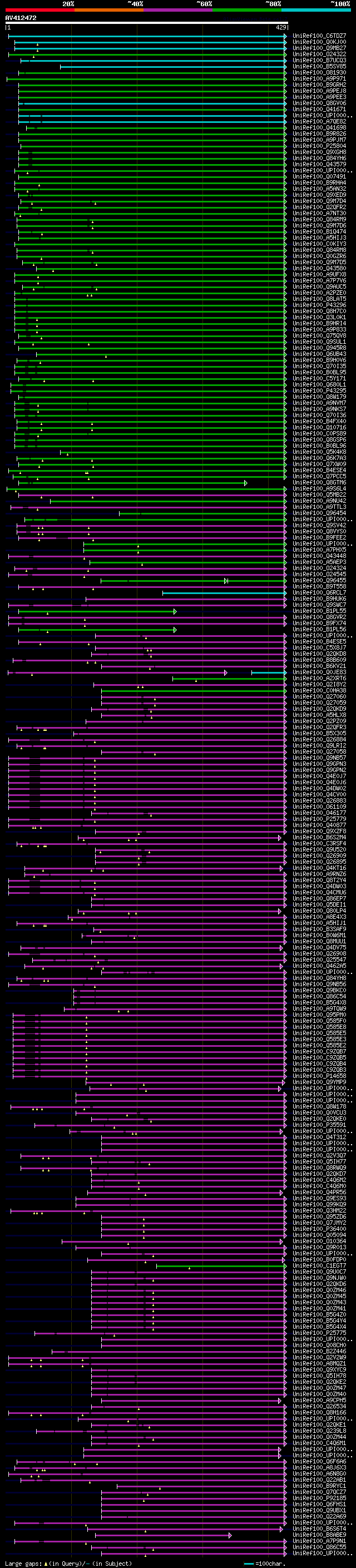Click the Large gaps legend text
The image size is (356, 1568).
point(68,1563)
